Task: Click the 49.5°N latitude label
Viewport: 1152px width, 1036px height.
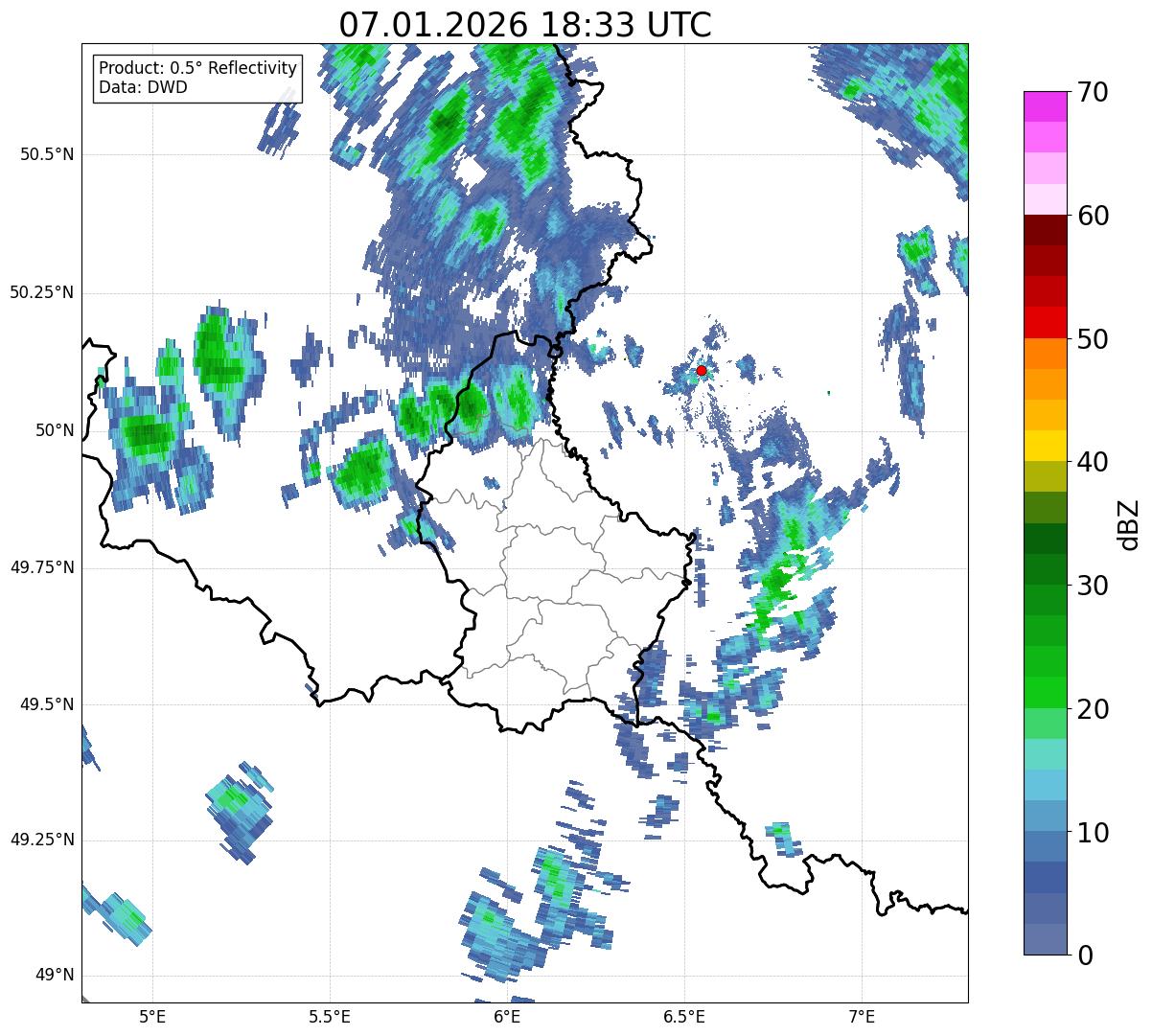Action: click(x=47, y=704)
